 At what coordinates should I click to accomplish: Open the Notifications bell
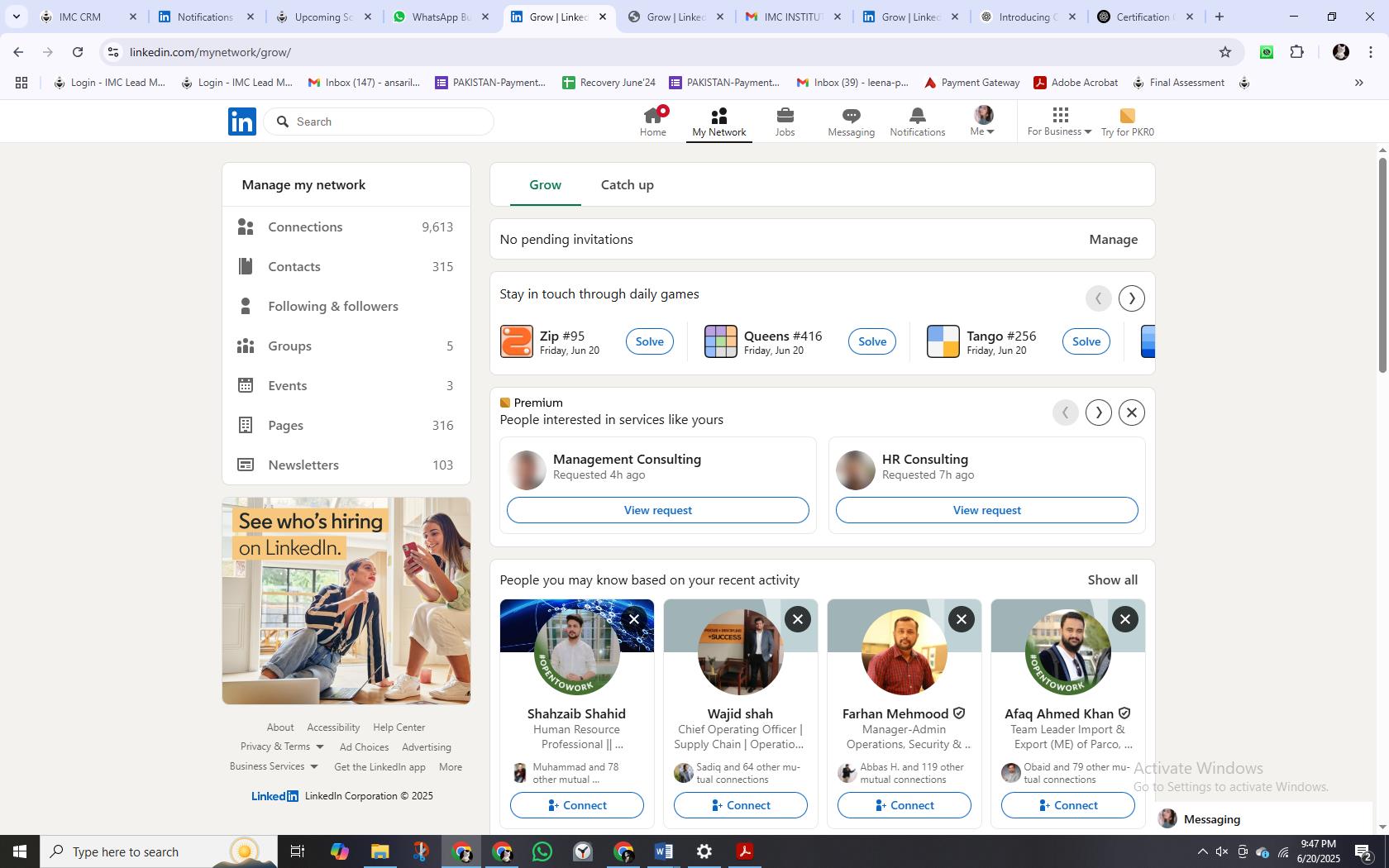(917, 122)
